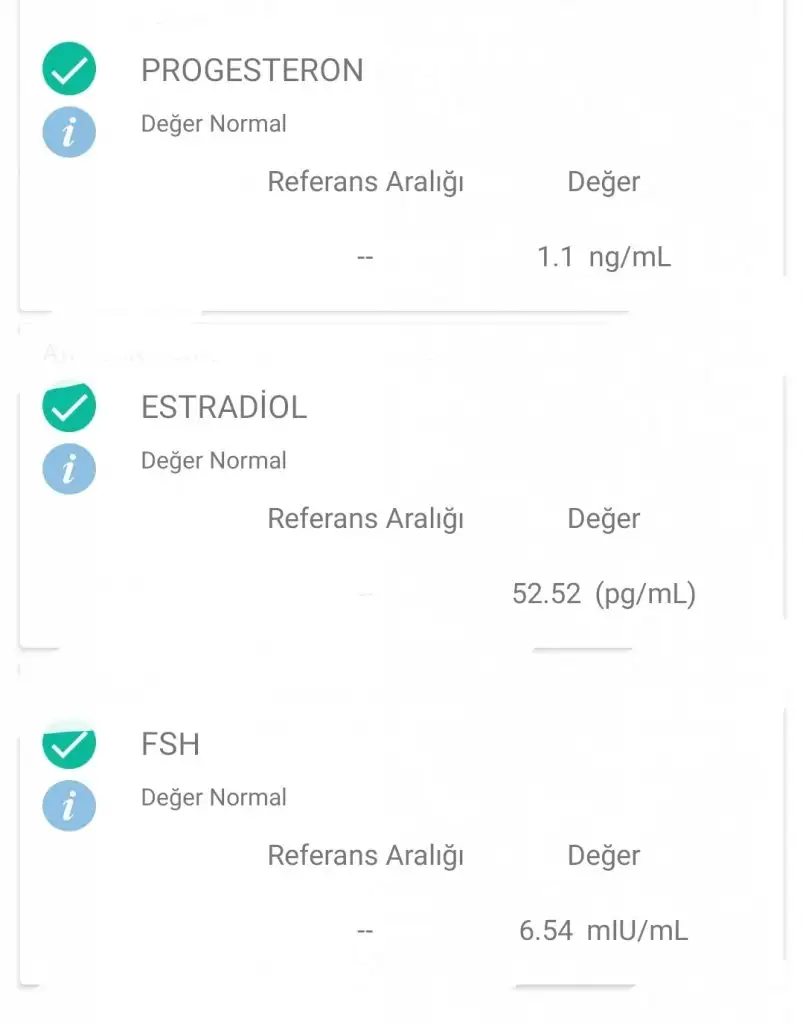Tap 'Değer Normal' status under PROGESTERON

tap(214, 124)
